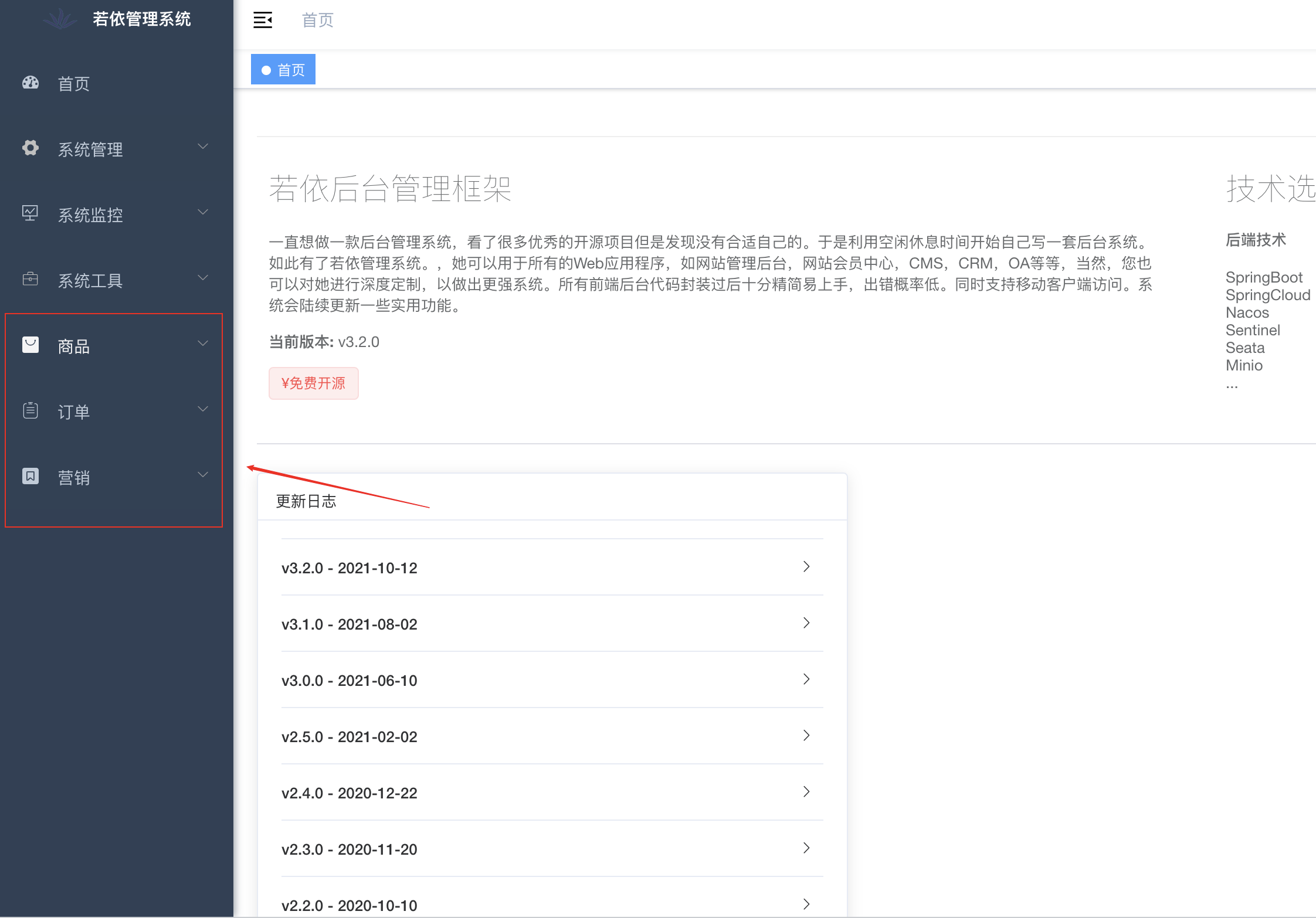The image size is (1316, 918).
Task: Click the clipboard icon for 订单
Action: tap(30, 410)
